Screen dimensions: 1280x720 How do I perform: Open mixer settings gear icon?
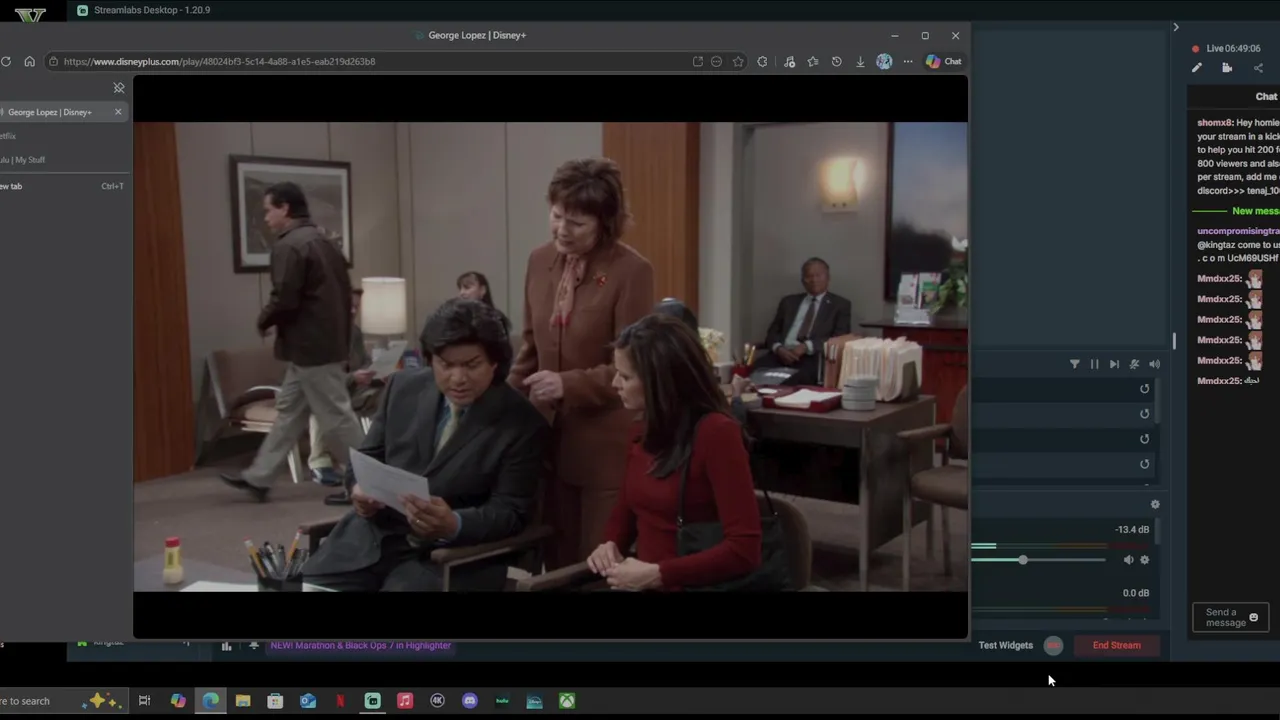pyautogui.click(x=1155, y=505)
